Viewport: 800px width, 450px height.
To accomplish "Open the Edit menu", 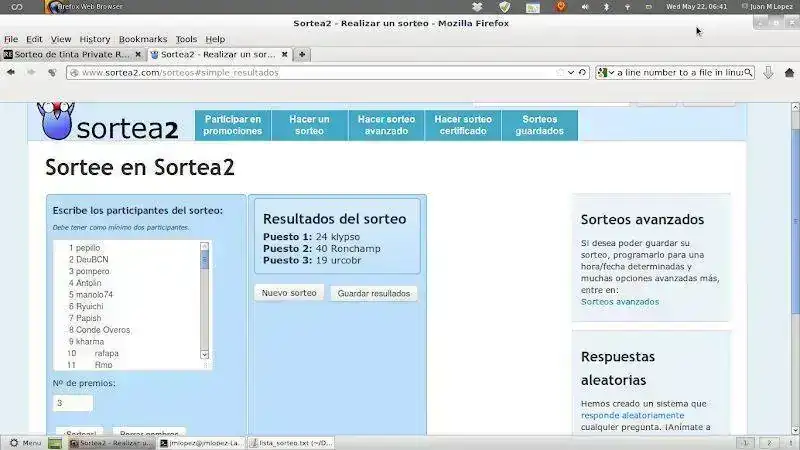I will point(34,39).
